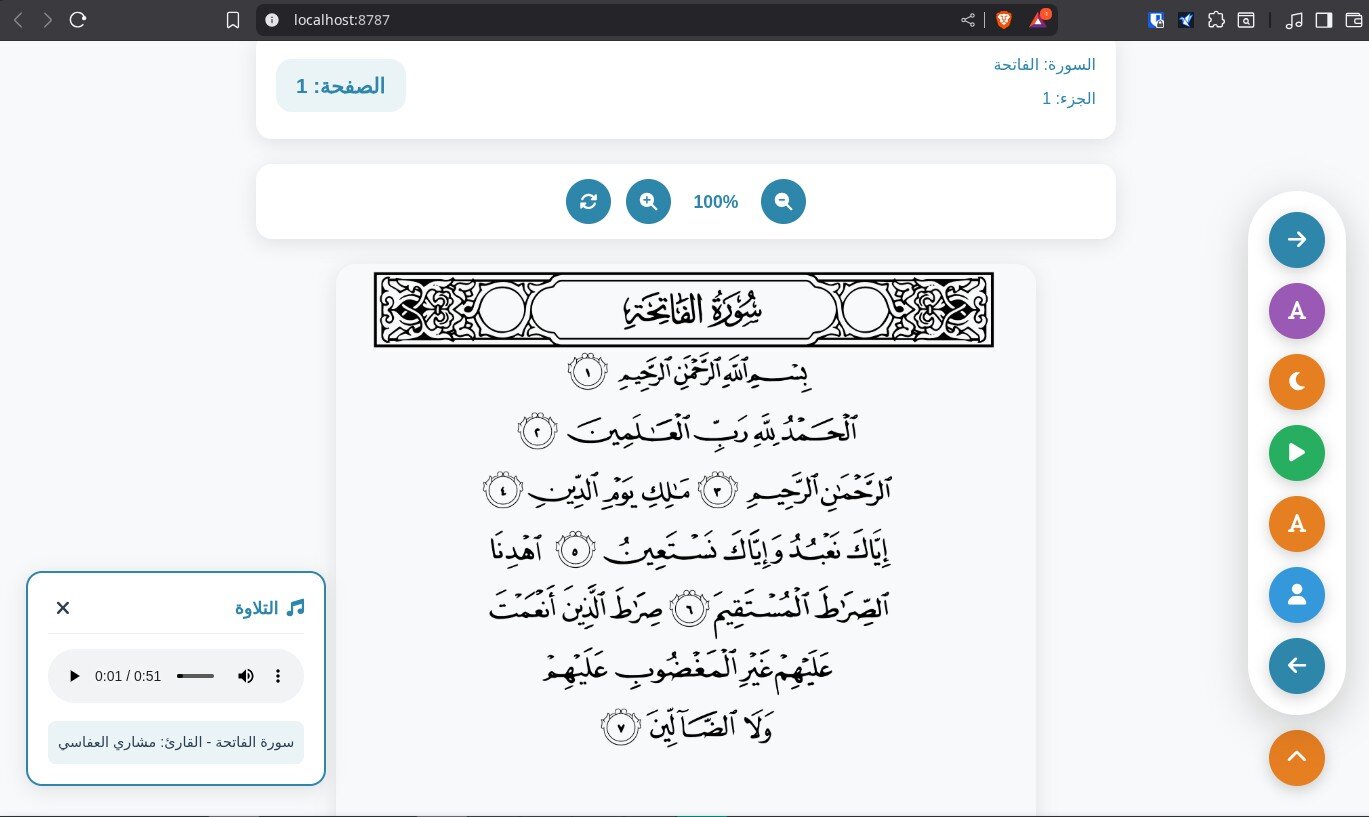Open the Brave Shields lion icon
The image size is (1369, 817).
click(x=1003, y=20)
